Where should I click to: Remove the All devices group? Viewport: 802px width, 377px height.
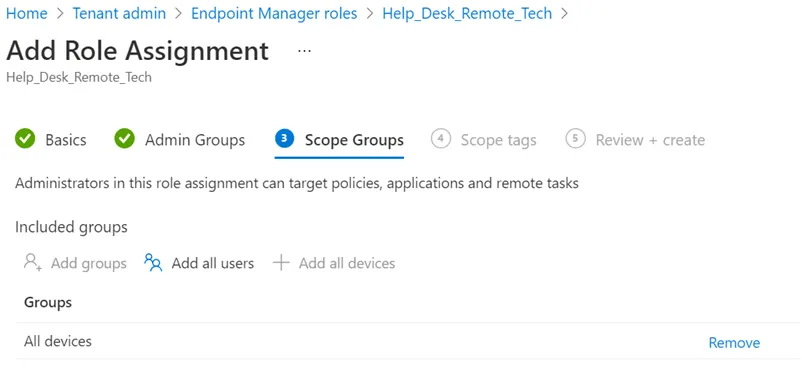[734, 343]
